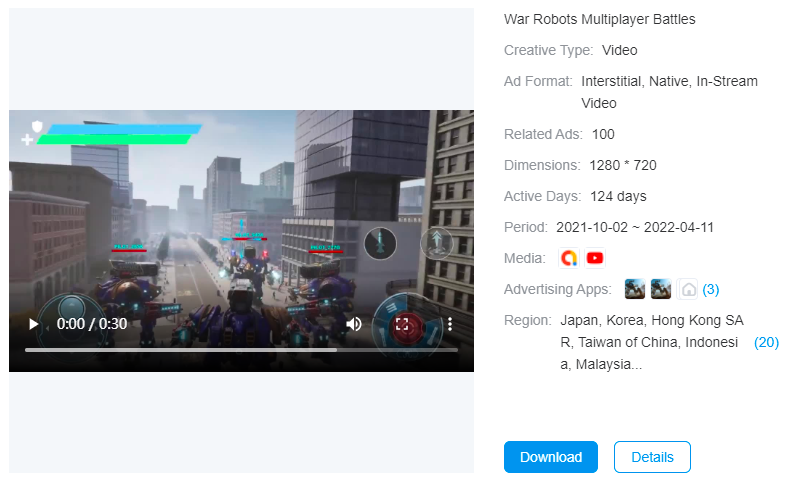Click the orange circular media network icon
Screen dimensions: 785x486
coord(569,258)
